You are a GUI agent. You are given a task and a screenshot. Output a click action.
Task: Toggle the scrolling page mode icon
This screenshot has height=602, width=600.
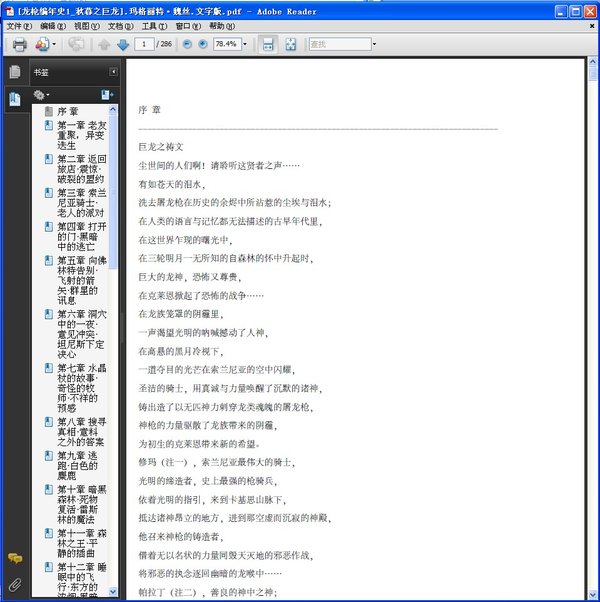point(268,45)
